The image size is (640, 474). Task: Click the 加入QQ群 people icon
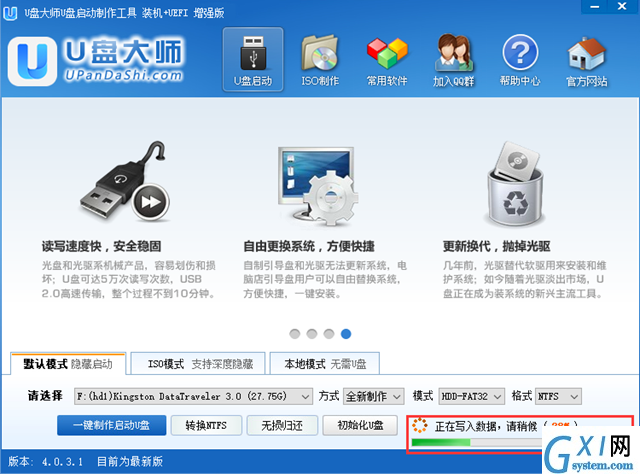click(453, 61)
